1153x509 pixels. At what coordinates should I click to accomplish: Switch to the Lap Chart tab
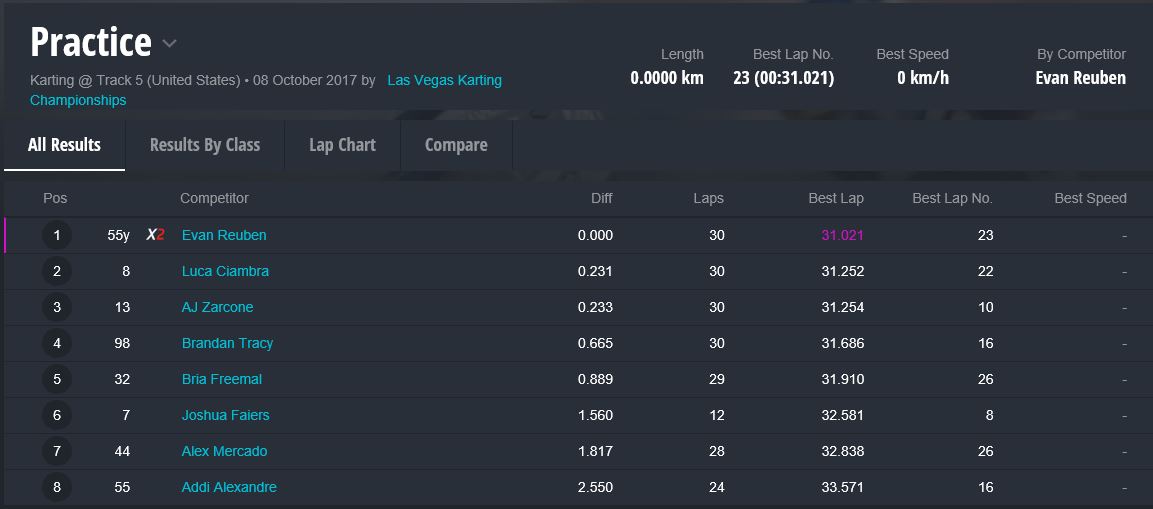click(342, 145)
